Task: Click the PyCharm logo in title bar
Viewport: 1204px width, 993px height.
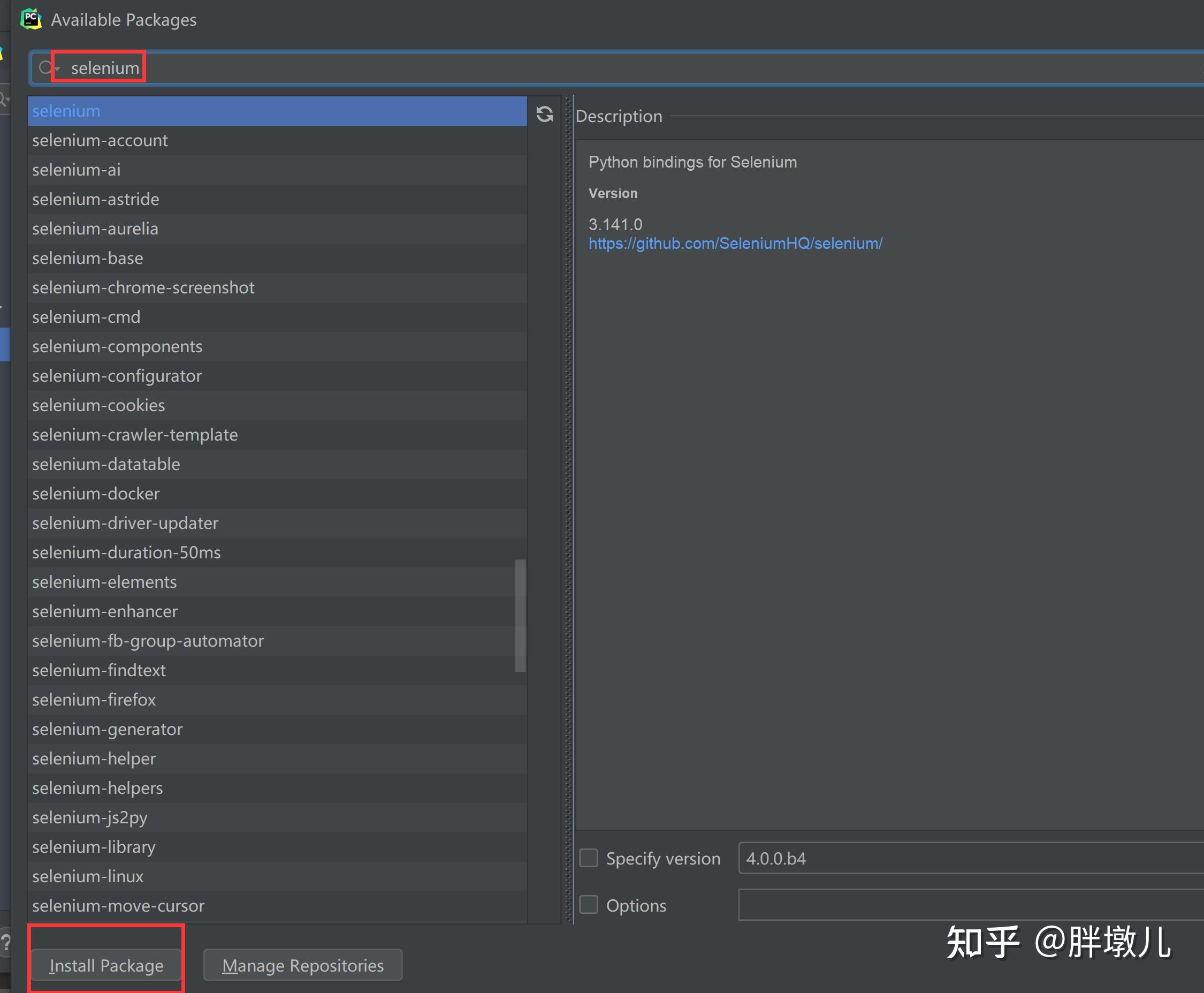Action: 31,19
